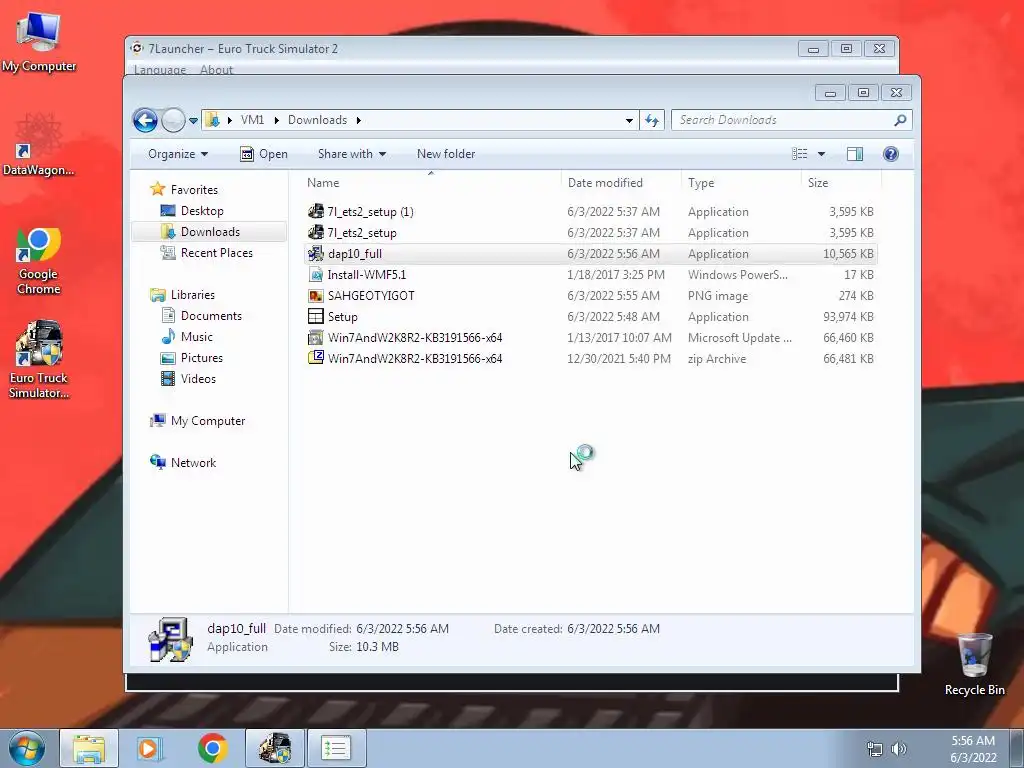Select Desktop in the navigation pane

pyautogui.click(x=192, y=211)
